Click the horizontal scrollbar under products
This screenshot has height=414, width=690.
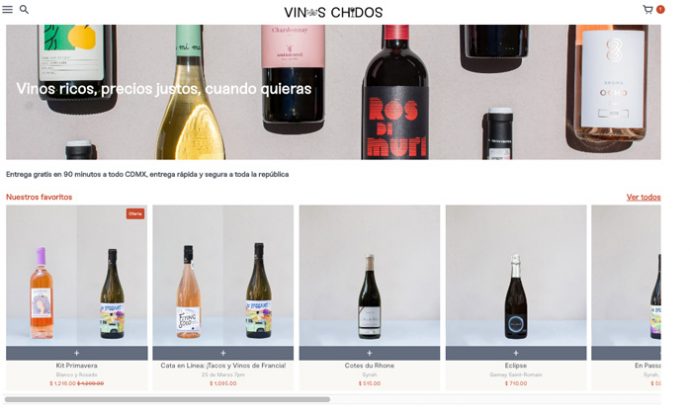coord(167,399)
